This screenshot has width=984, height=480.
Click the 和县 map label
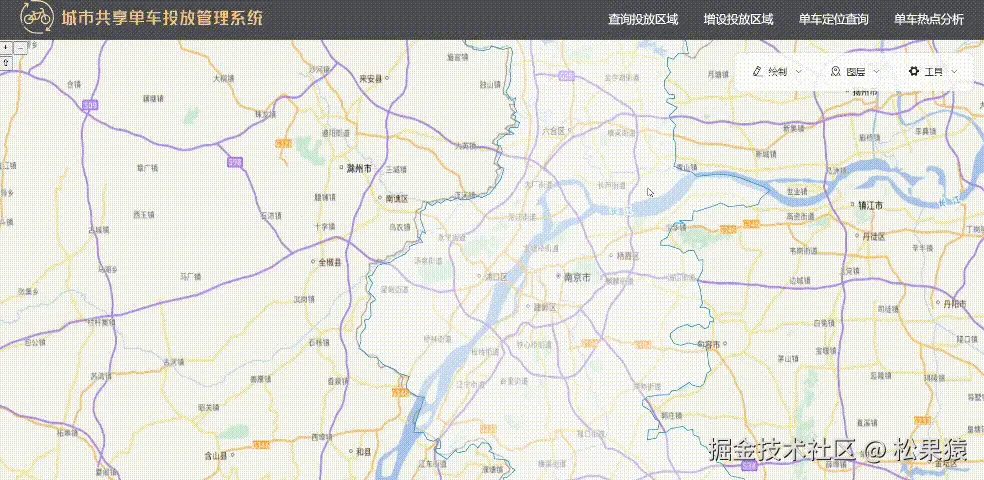(x=363, y=451)
